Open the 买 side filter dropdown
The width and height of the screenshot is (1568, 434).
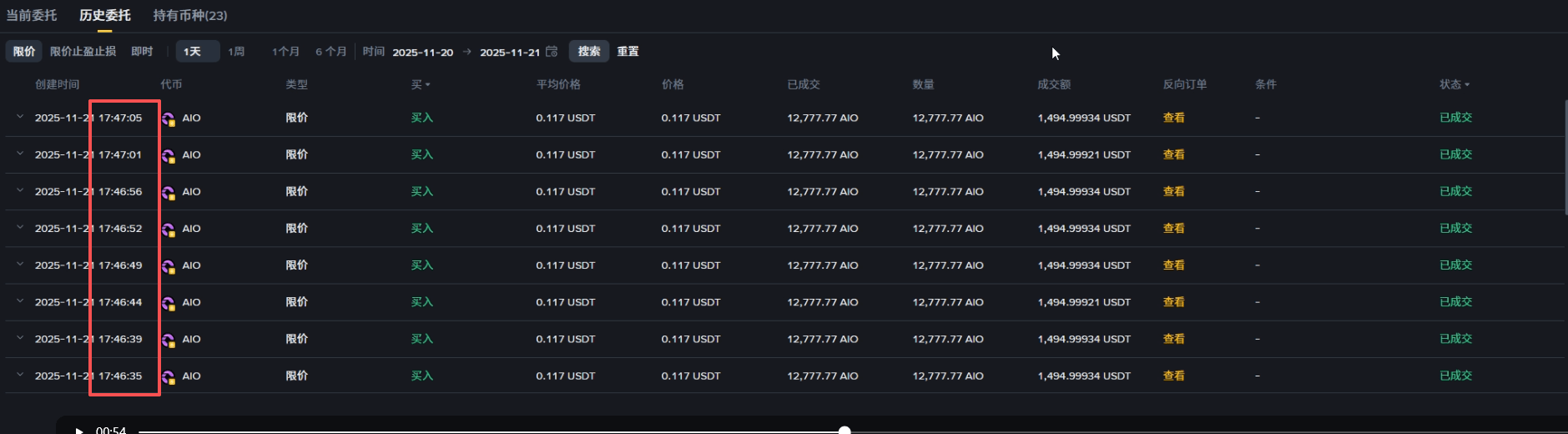point(421,84)
